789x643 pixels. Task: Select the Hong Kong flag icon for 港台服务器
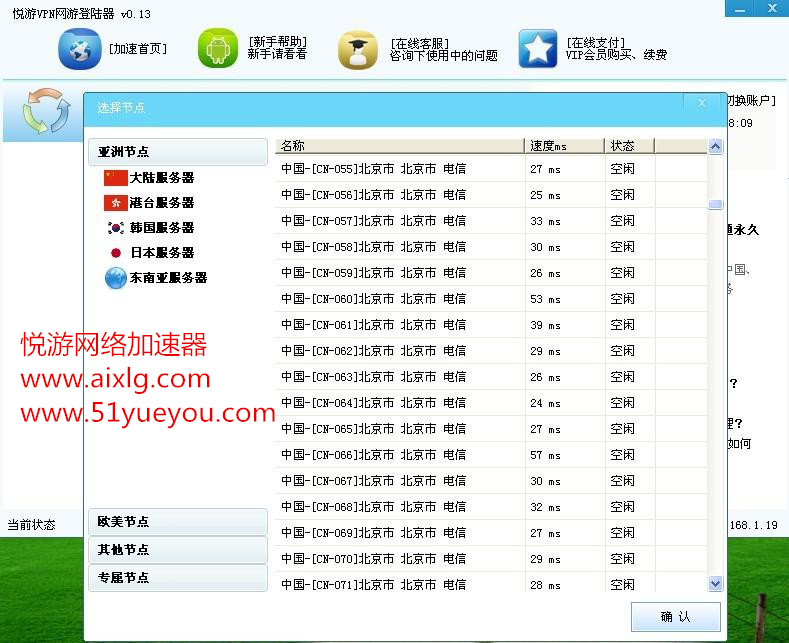tap(116, 203)
